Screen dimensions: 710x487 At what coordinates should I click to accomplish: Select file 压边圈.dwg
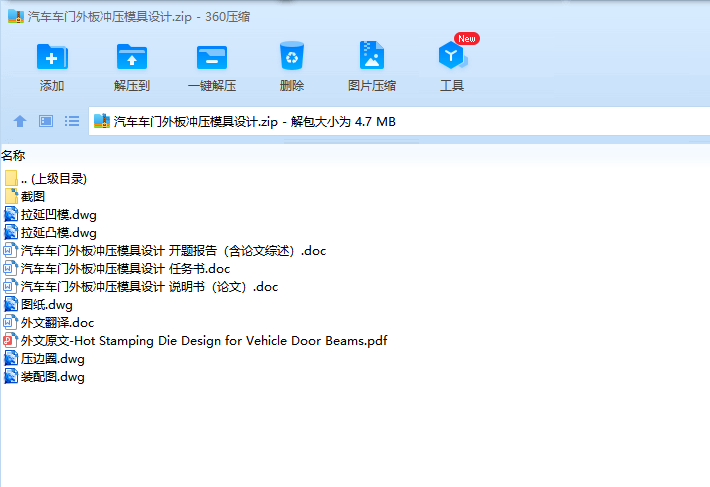44,359
